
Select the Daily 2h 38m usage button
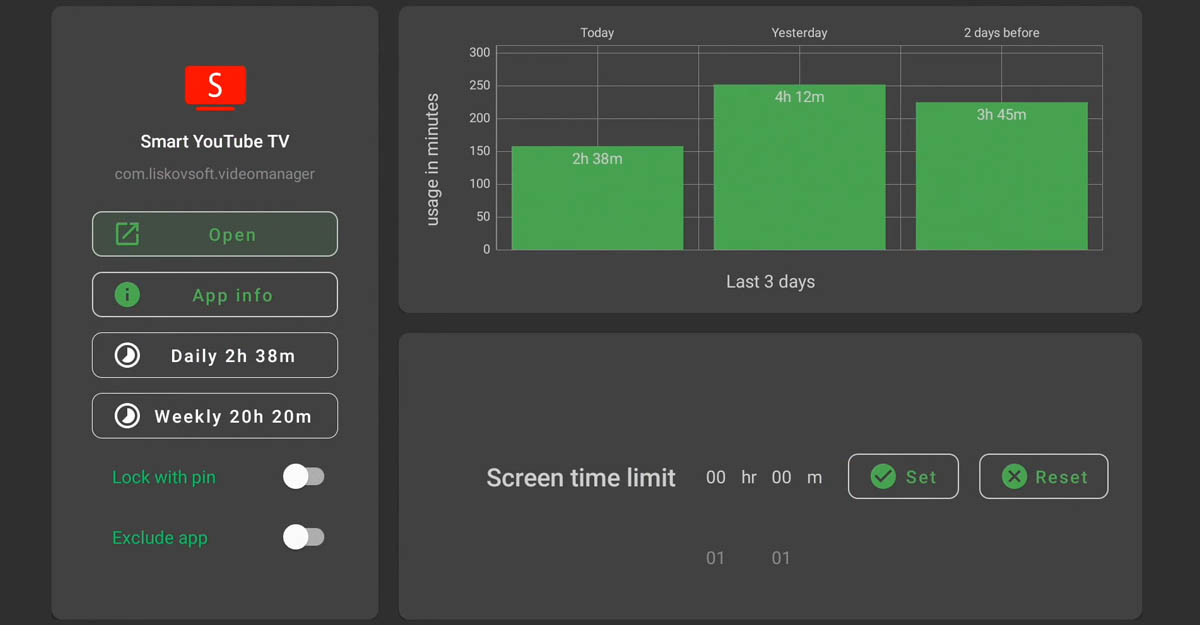215,355
